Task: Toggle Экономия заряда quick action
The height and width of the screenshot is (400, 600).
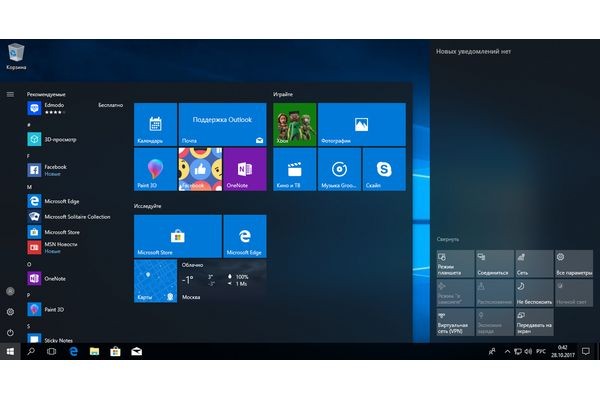Action: pos(495,322)
